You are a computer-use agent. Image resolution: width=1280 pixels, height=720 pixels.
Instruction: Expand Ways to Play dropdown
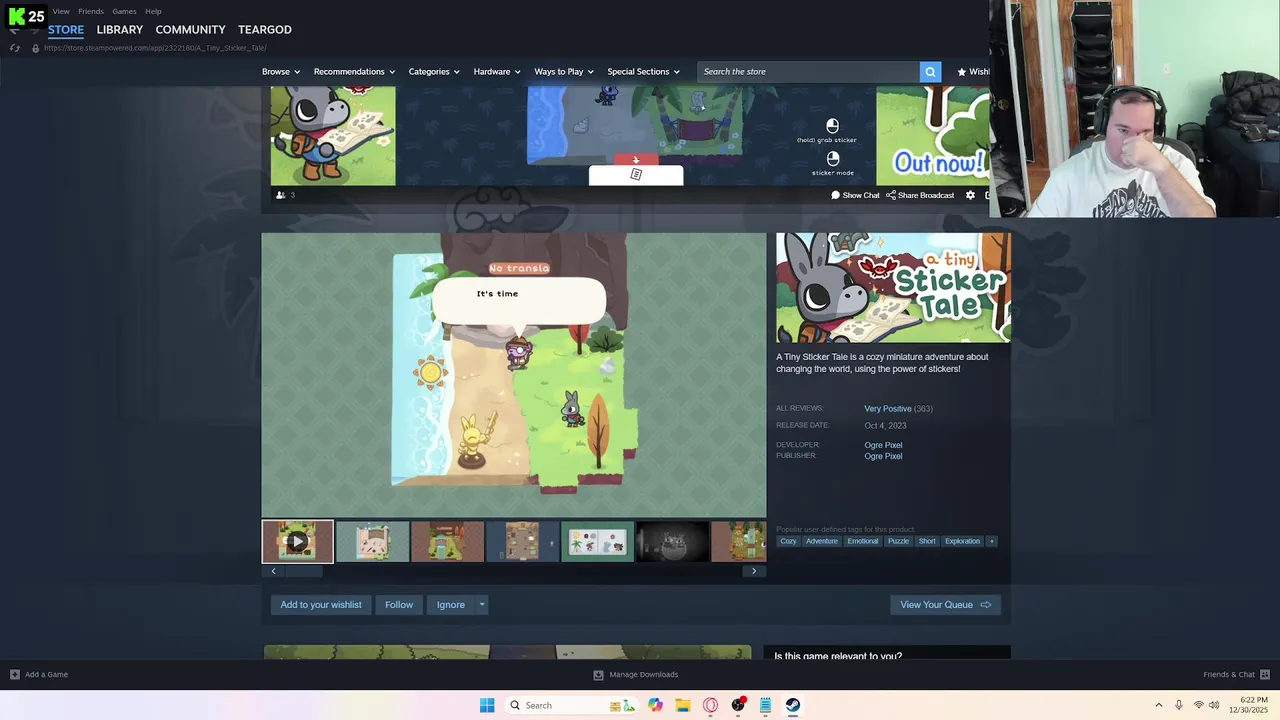pos(564,72)
